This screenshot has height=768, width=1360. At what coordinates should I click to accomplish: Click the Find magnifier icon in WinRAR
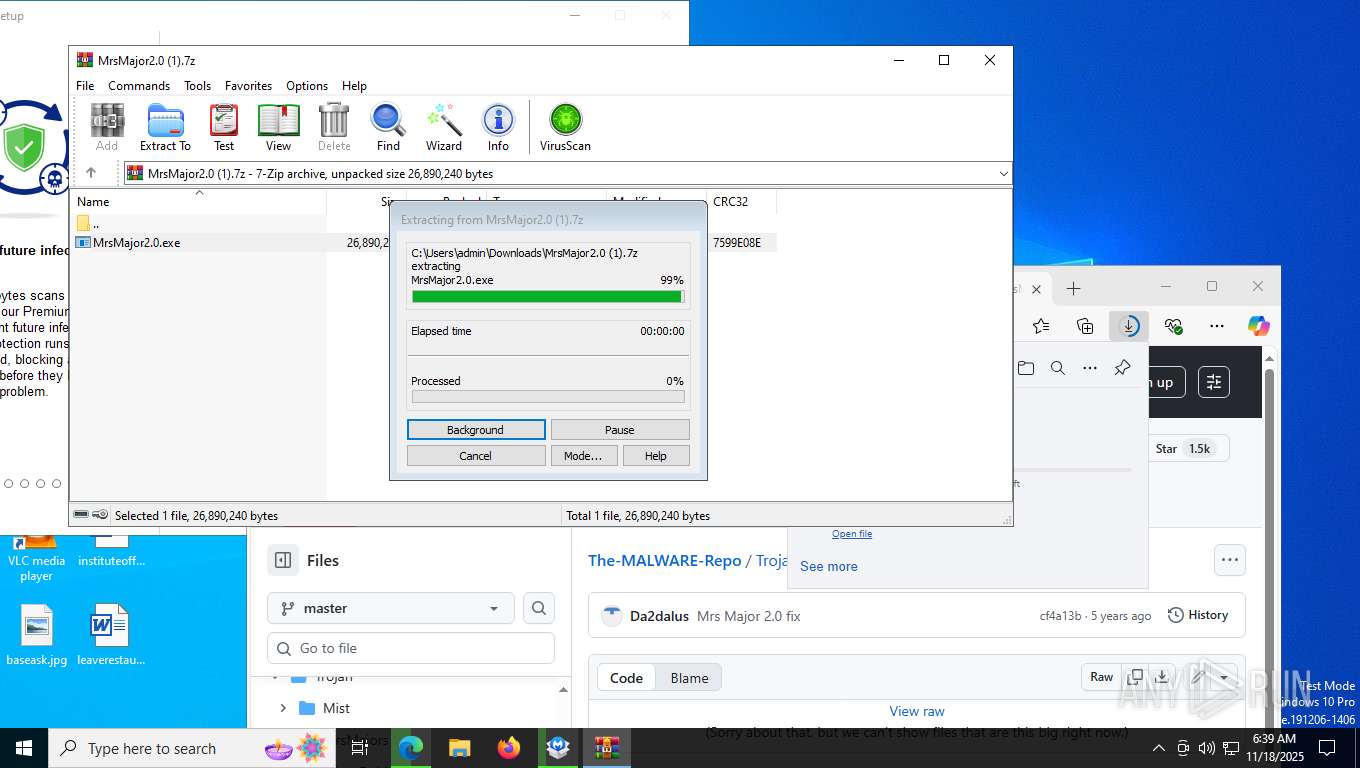pos(388,127)
